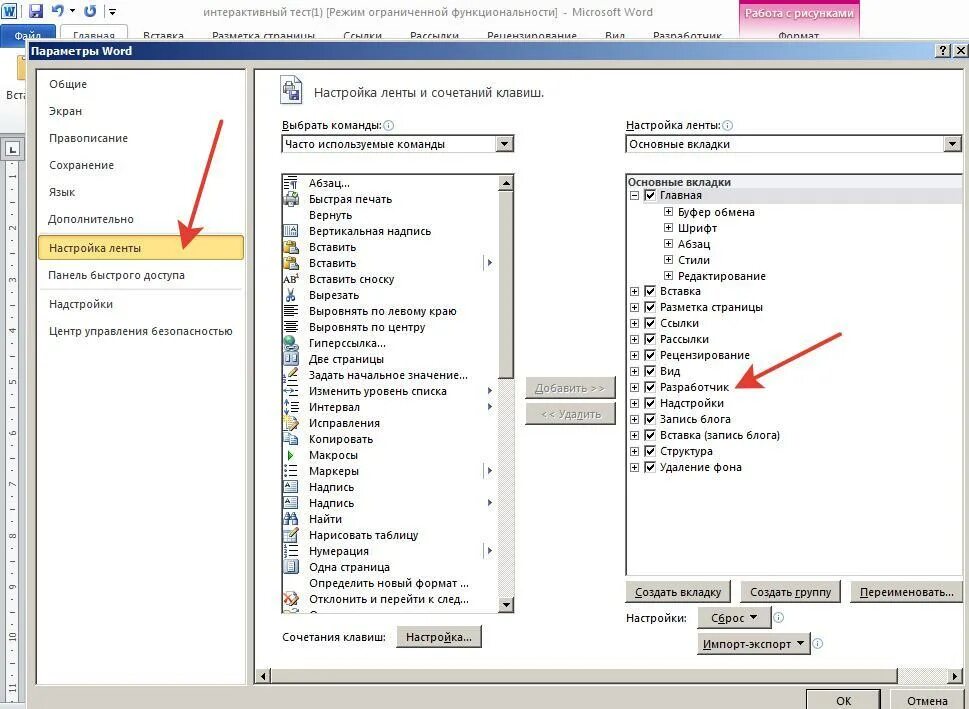Toggle the Рецензирование checkbox
Screen dimensions: 969x709
(650, 355)
